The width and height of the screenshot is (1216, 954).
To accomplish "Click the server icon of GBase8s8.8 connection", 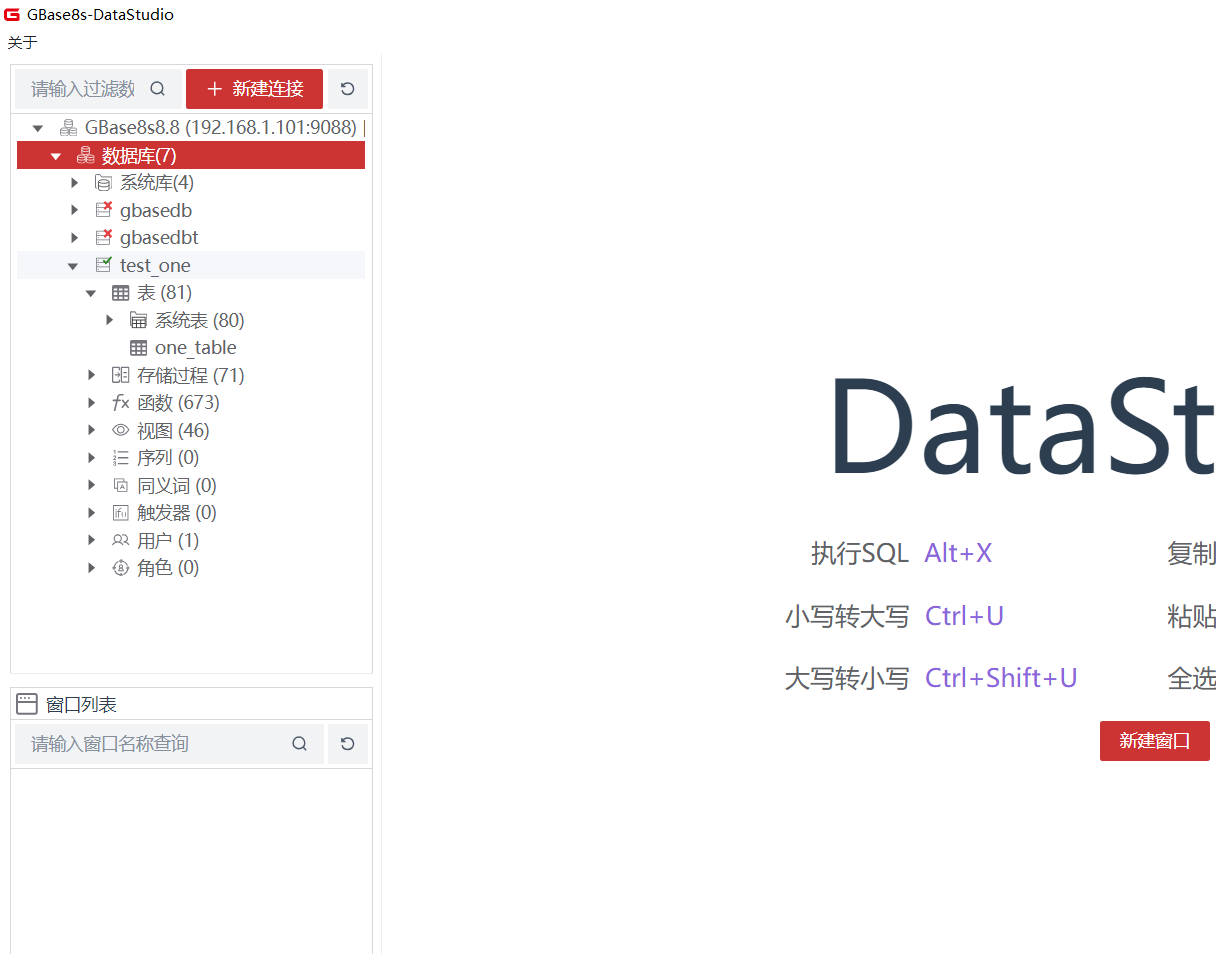I will [68, 128].
